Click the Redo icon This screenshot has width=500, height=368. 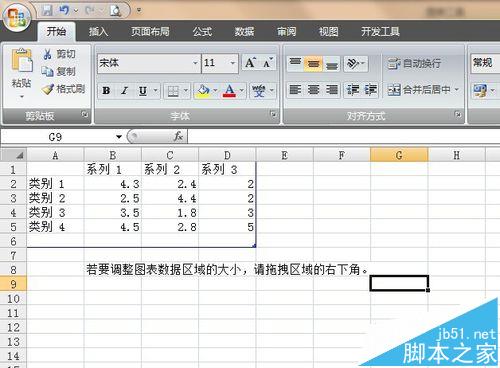pos(90,10)
